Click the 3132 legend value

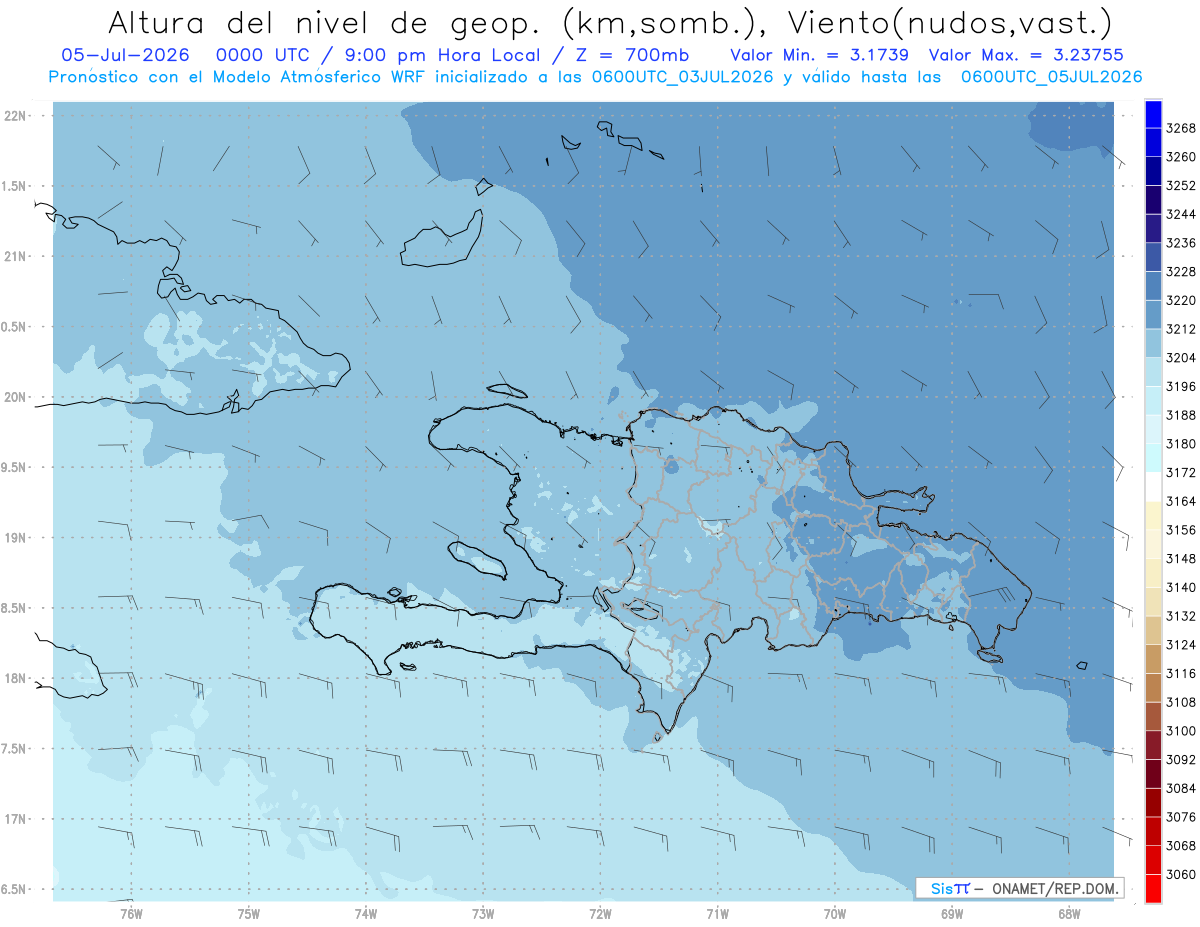[1180, 616]
